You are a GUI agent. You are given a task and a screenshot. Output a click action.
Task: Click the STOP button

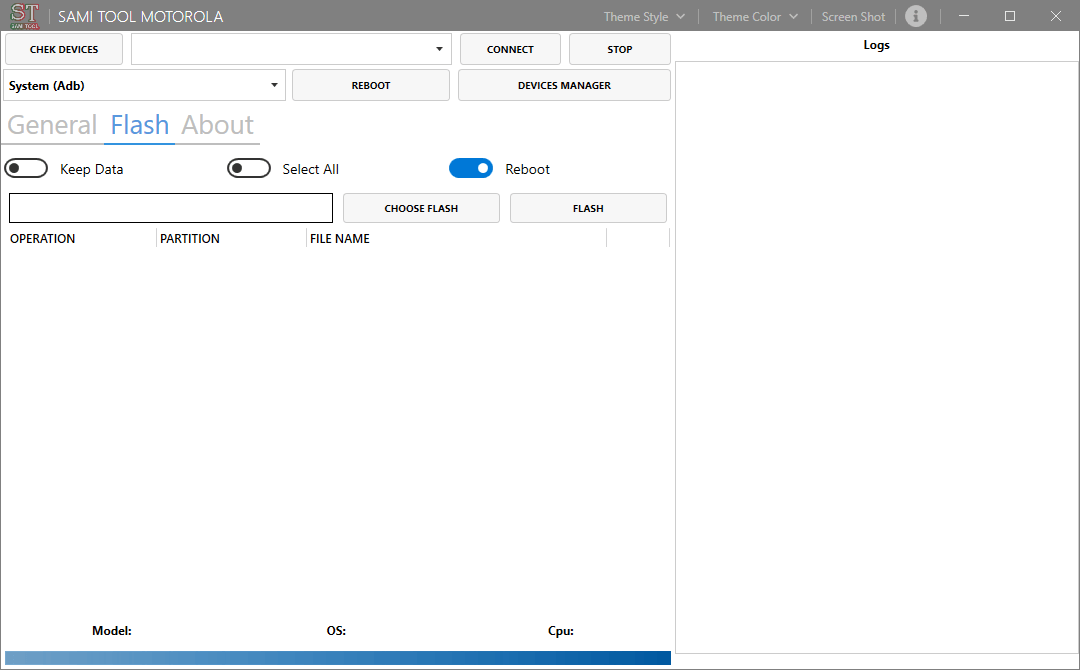coord(619,48)
